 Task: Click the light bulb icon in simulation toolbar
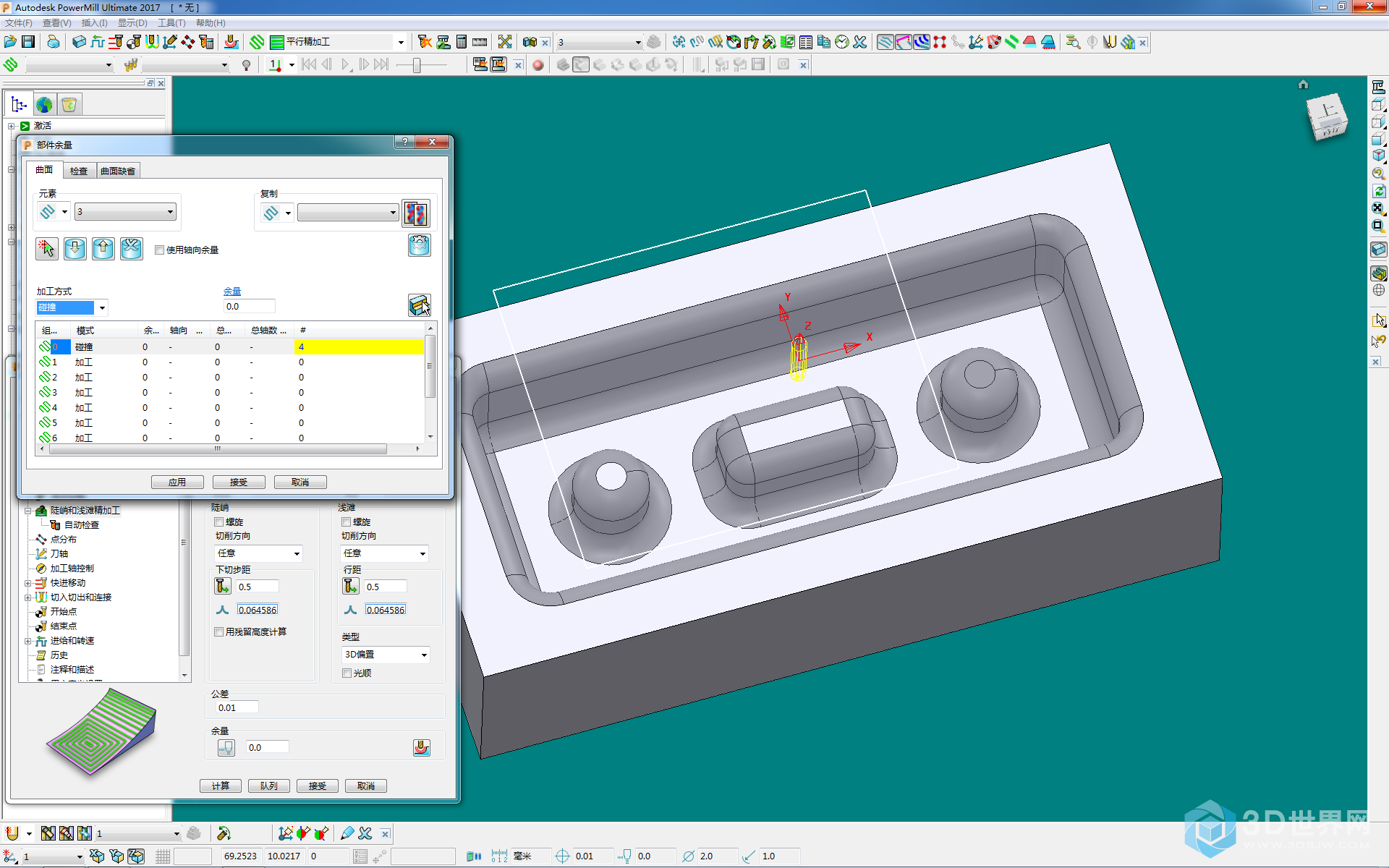pyautogui.click(x=246, y=65)
